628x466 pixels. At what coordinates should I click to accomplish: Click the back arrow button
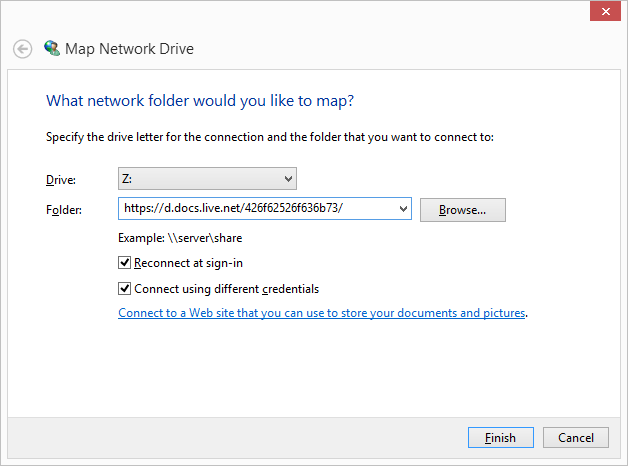click(23, 48)
